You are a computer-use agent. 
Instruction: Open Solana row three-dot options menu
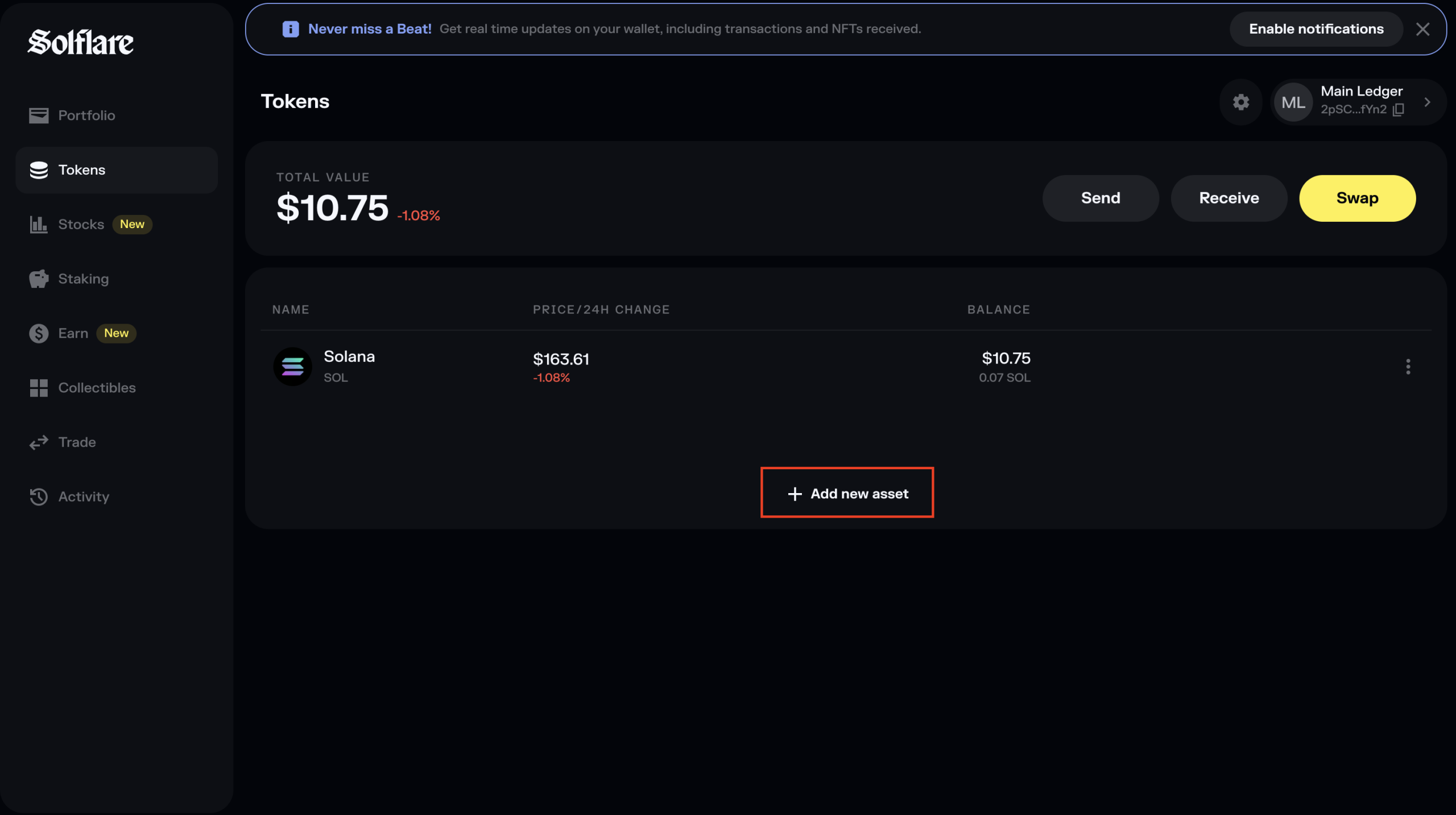coord(1408,367)
